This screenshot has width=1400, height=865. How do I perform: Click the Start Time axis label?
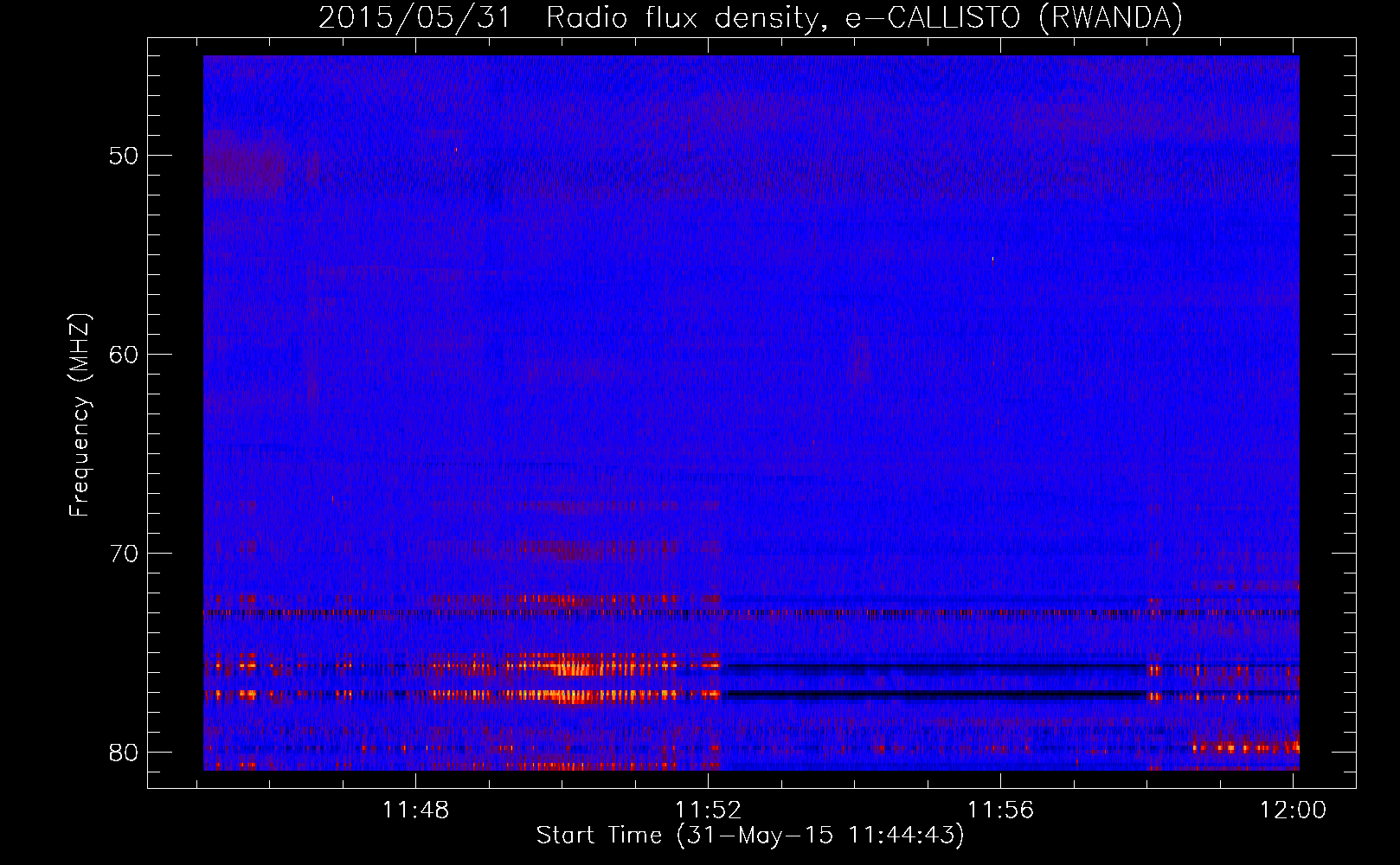[750, 836]
